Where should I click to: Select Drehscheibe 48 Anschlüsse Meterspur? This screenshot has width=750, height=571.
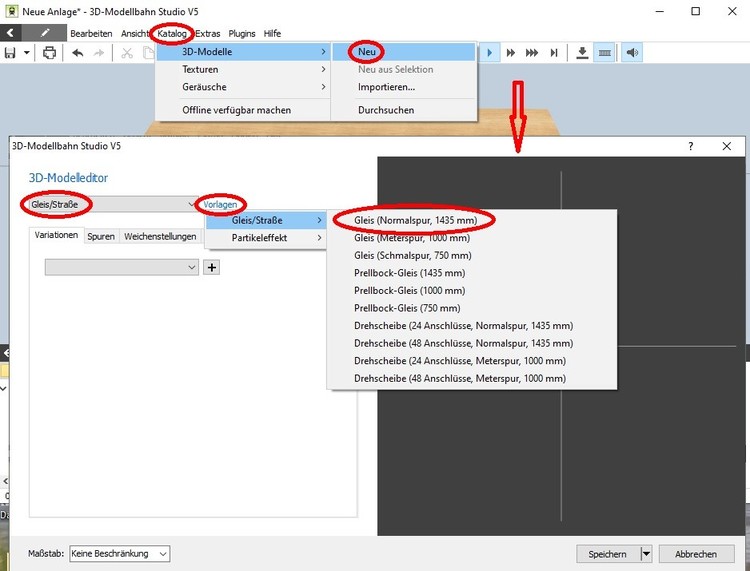point(472,378)
